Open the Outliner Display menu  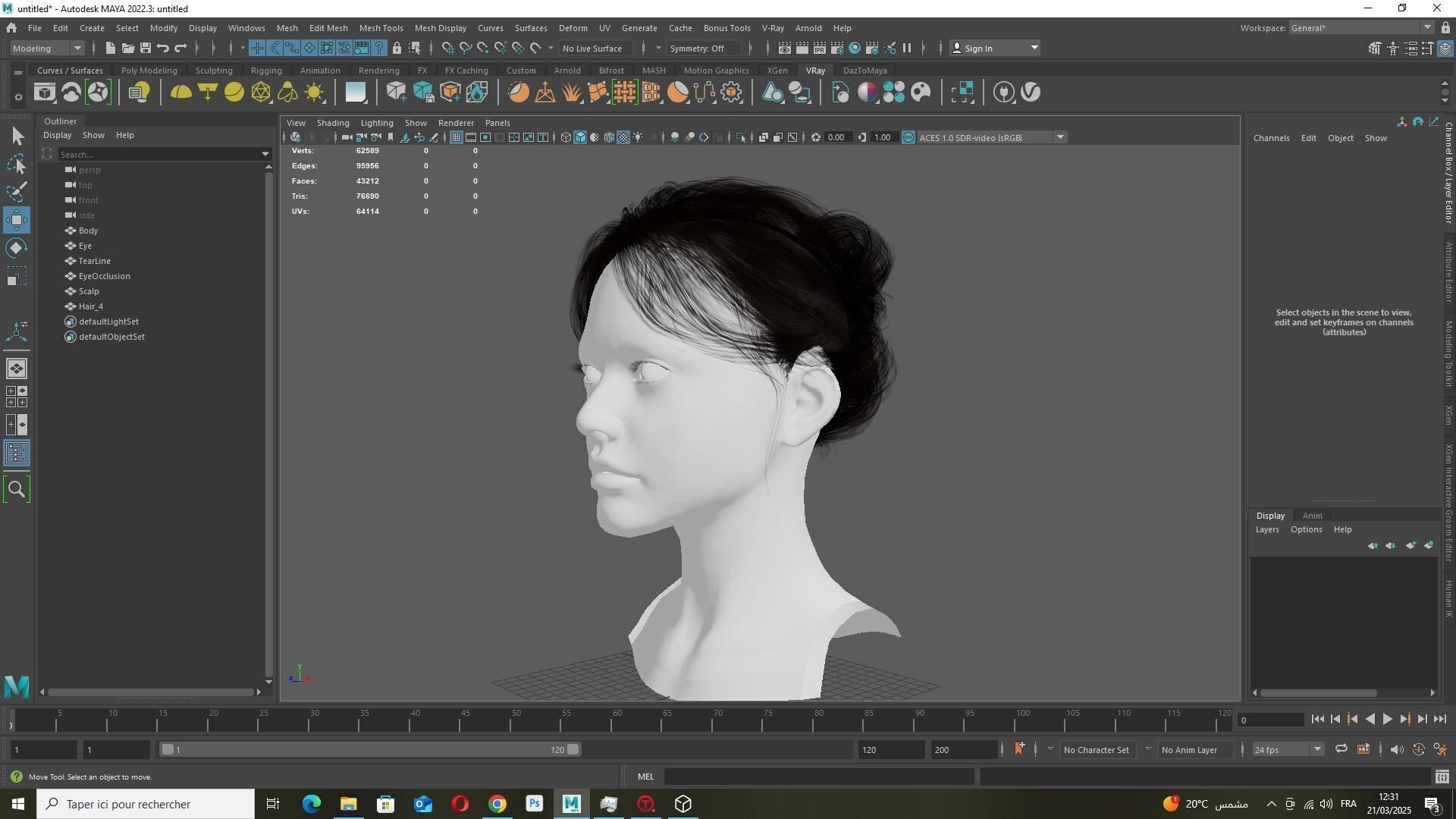click(x=57, y=135)
